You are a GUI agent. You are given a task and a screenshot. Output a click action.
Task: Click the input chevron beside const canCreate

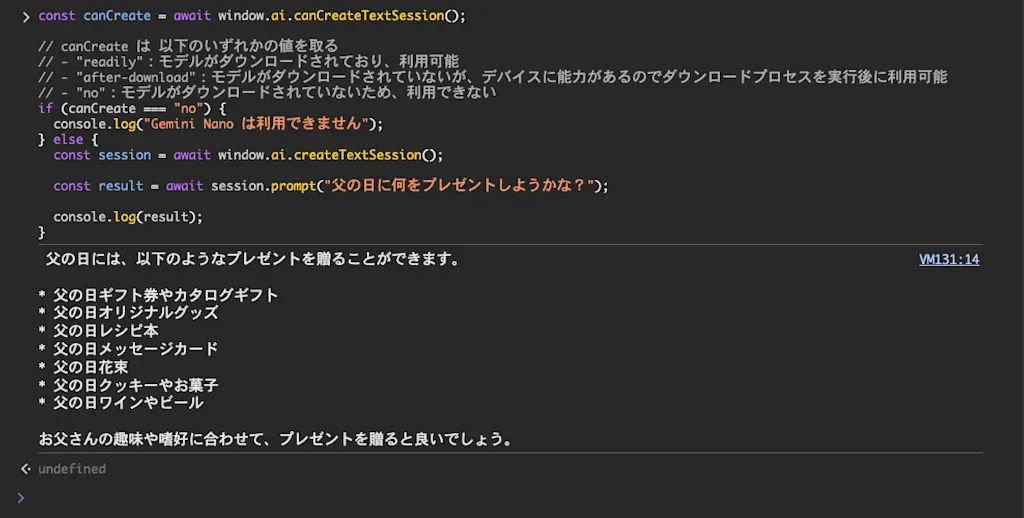tap(25, 16)
